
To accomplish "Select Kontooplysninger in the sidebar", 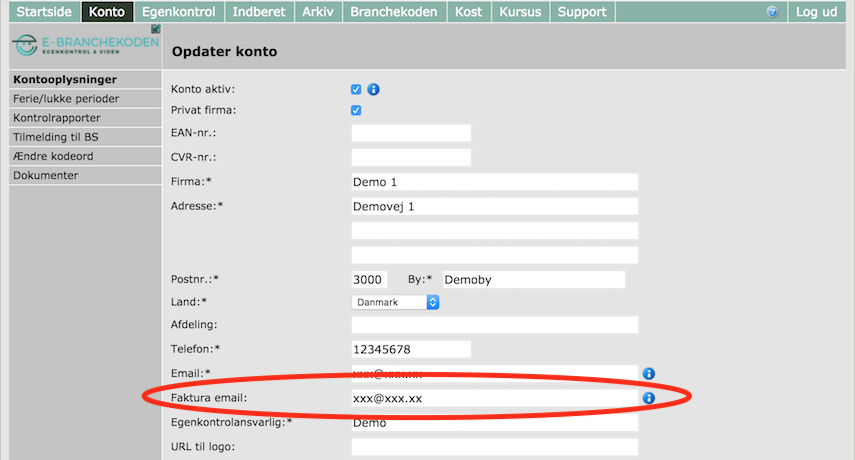I will point(86,80).
